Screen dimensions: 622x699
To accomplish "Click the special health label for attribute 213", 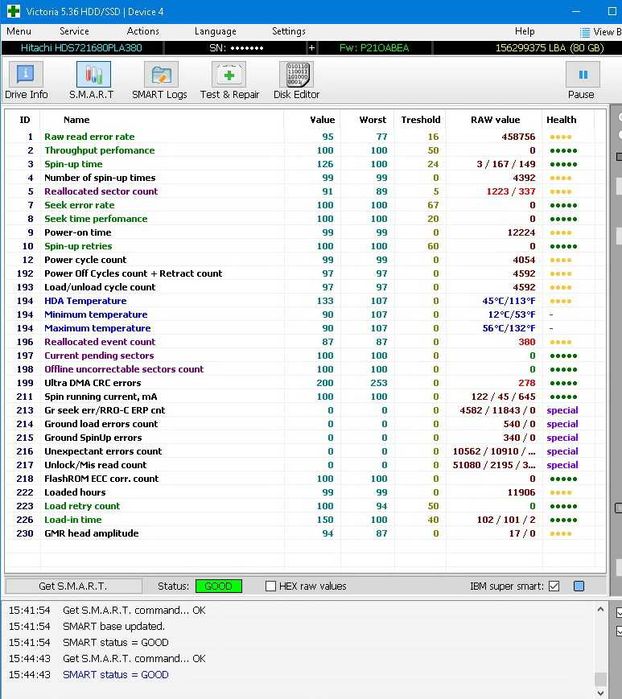I will pyautogui.click(x=562, y=410).
